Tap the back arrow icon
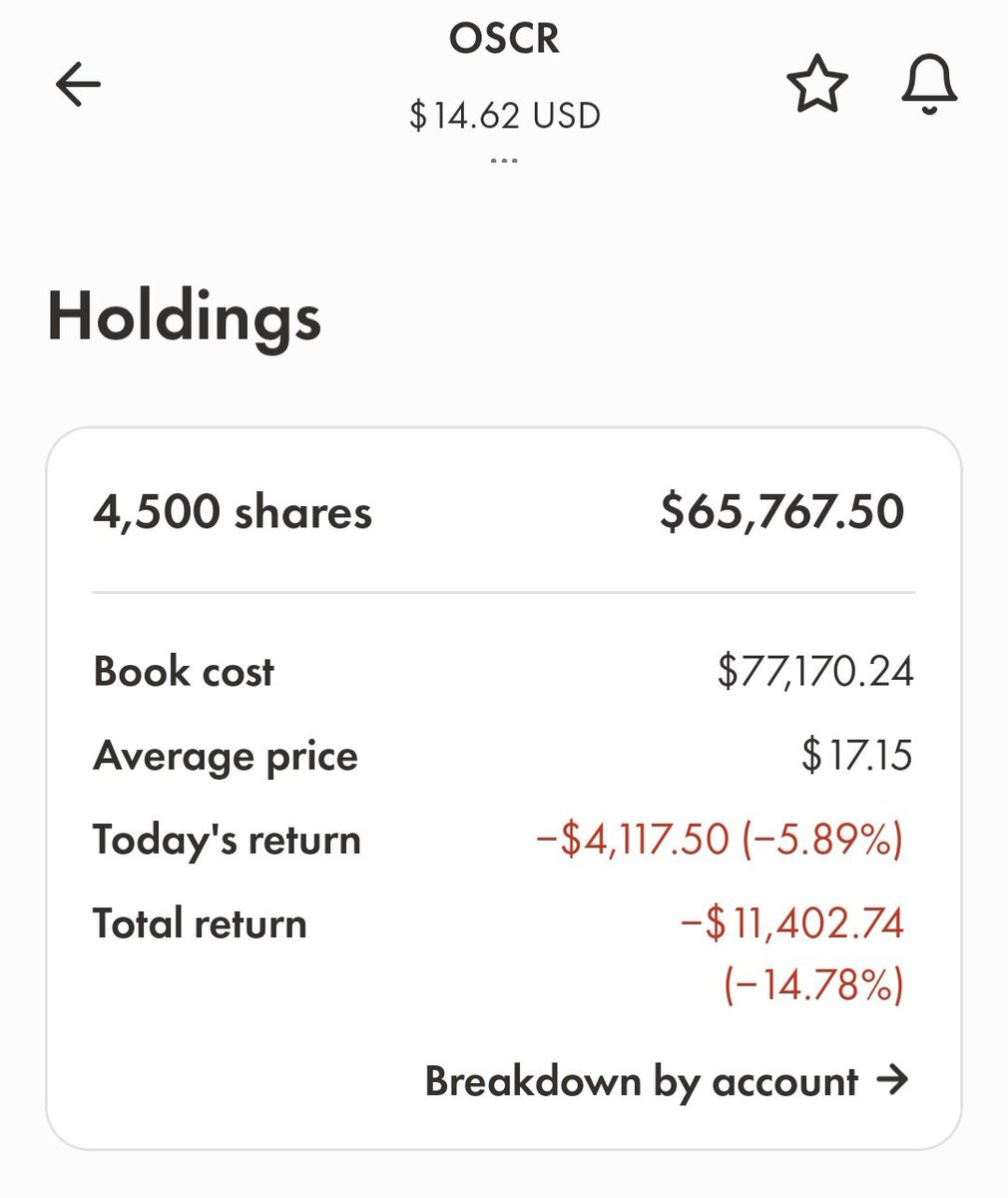 (78, 85)
